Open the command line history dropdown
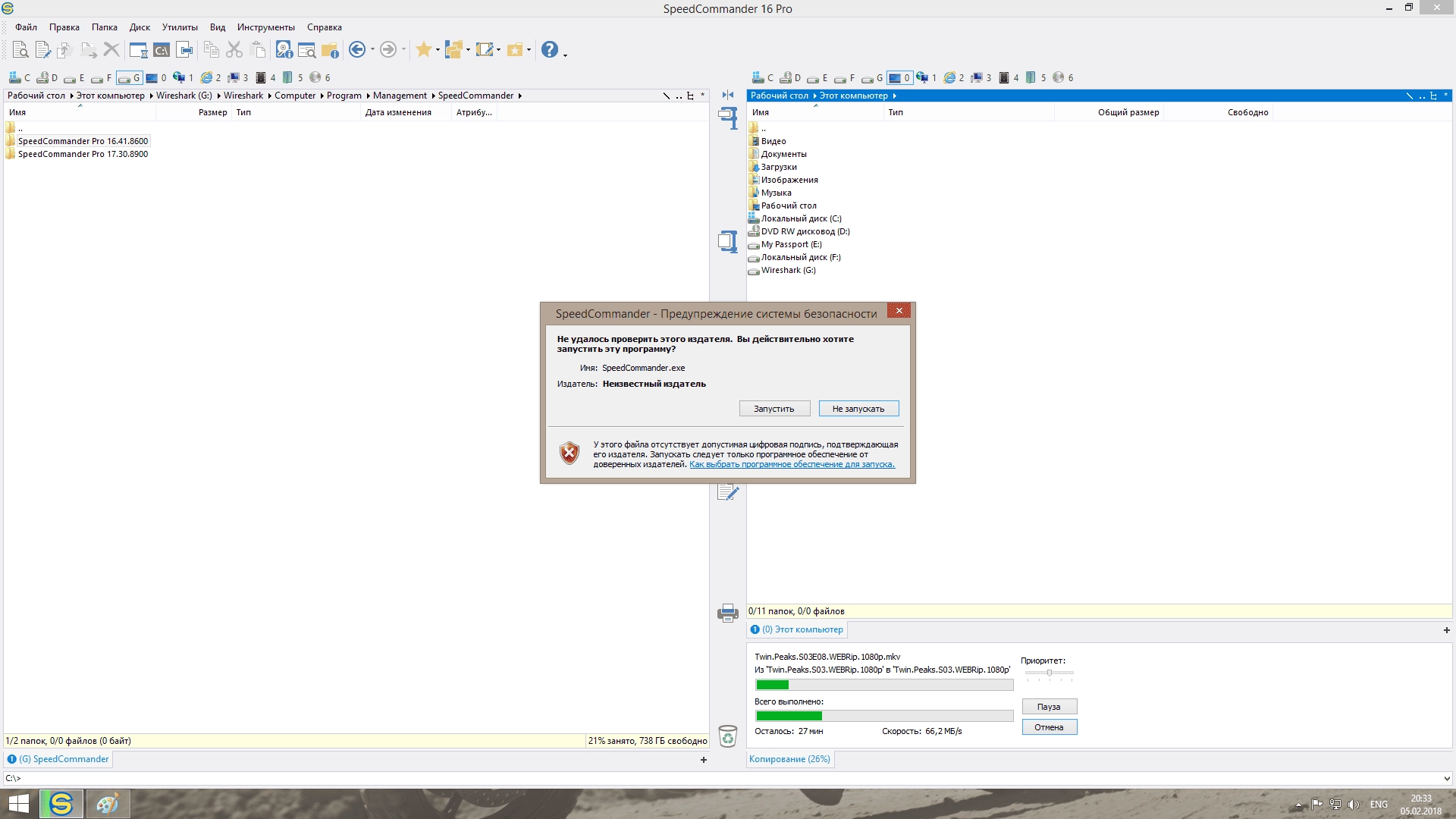 1446,778
